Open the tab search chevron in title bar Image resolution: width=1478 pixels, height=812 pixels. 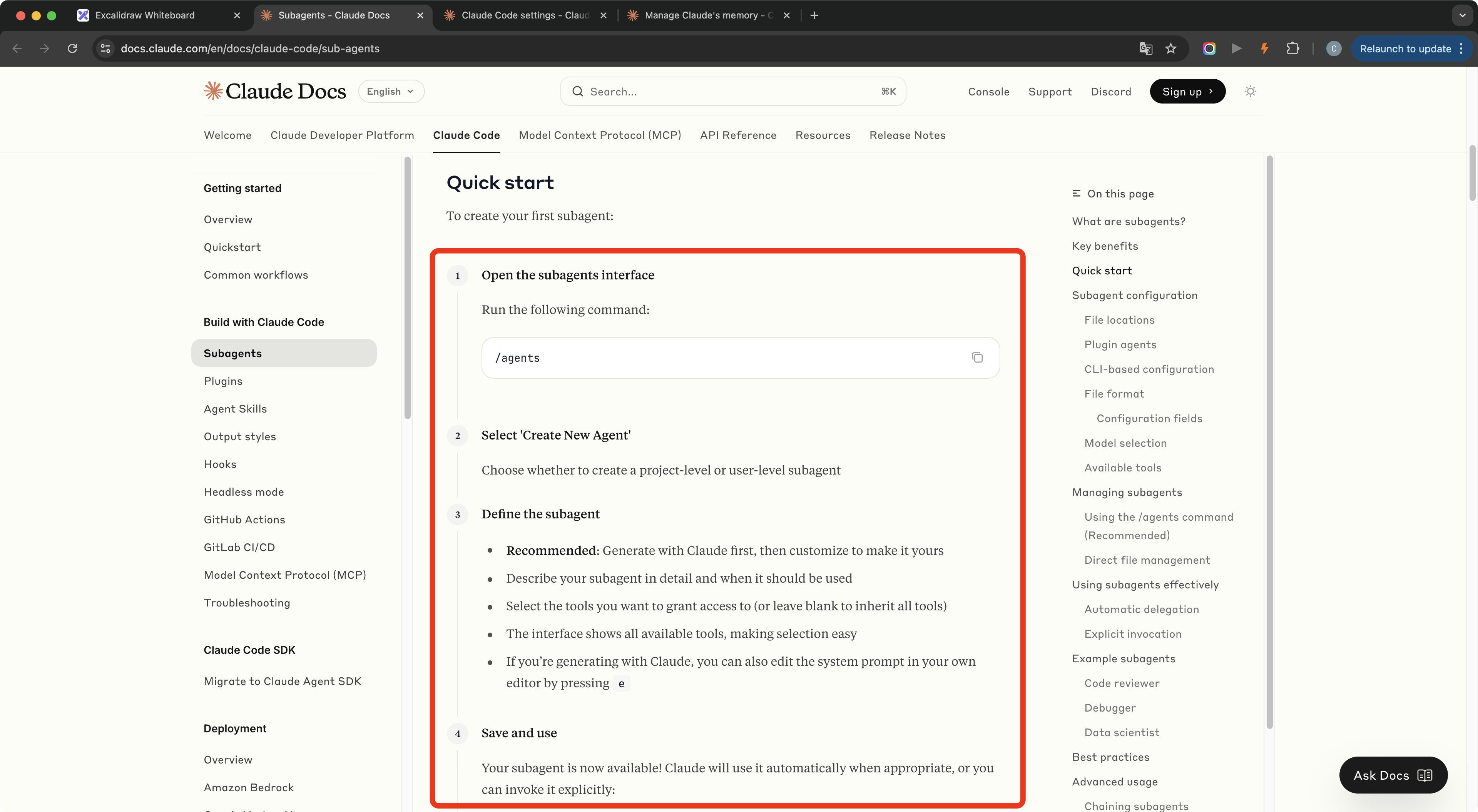pyautogui.click(x=1462, y=15)
